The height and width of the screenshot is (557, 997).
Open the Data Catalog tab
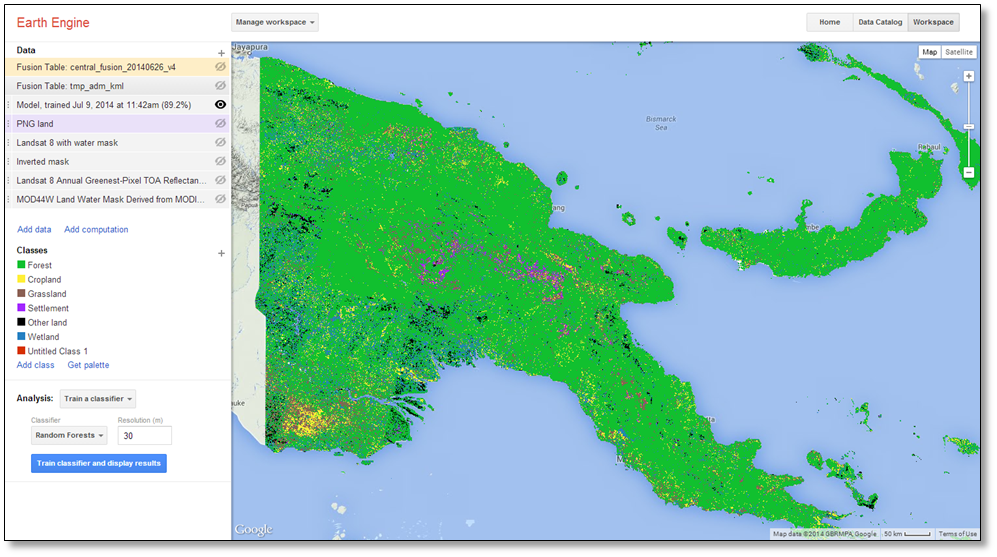[880, 22]
